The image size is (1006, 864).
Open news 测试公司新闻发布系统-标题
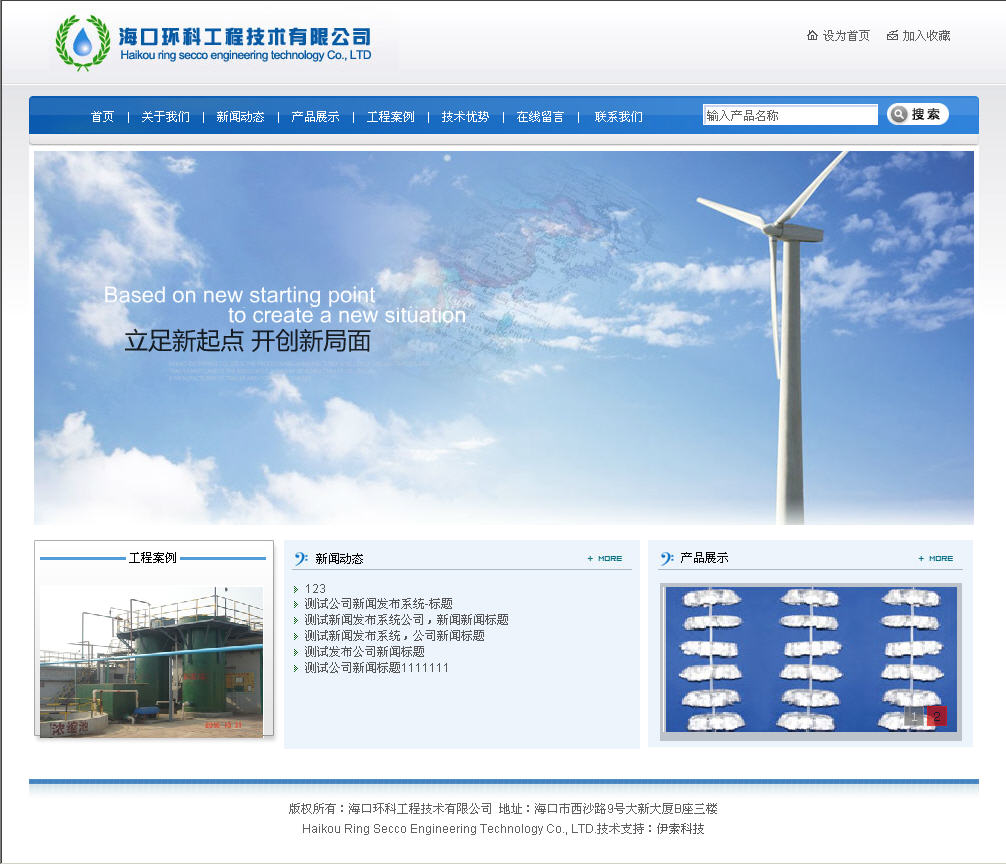(x=379, y=604)
